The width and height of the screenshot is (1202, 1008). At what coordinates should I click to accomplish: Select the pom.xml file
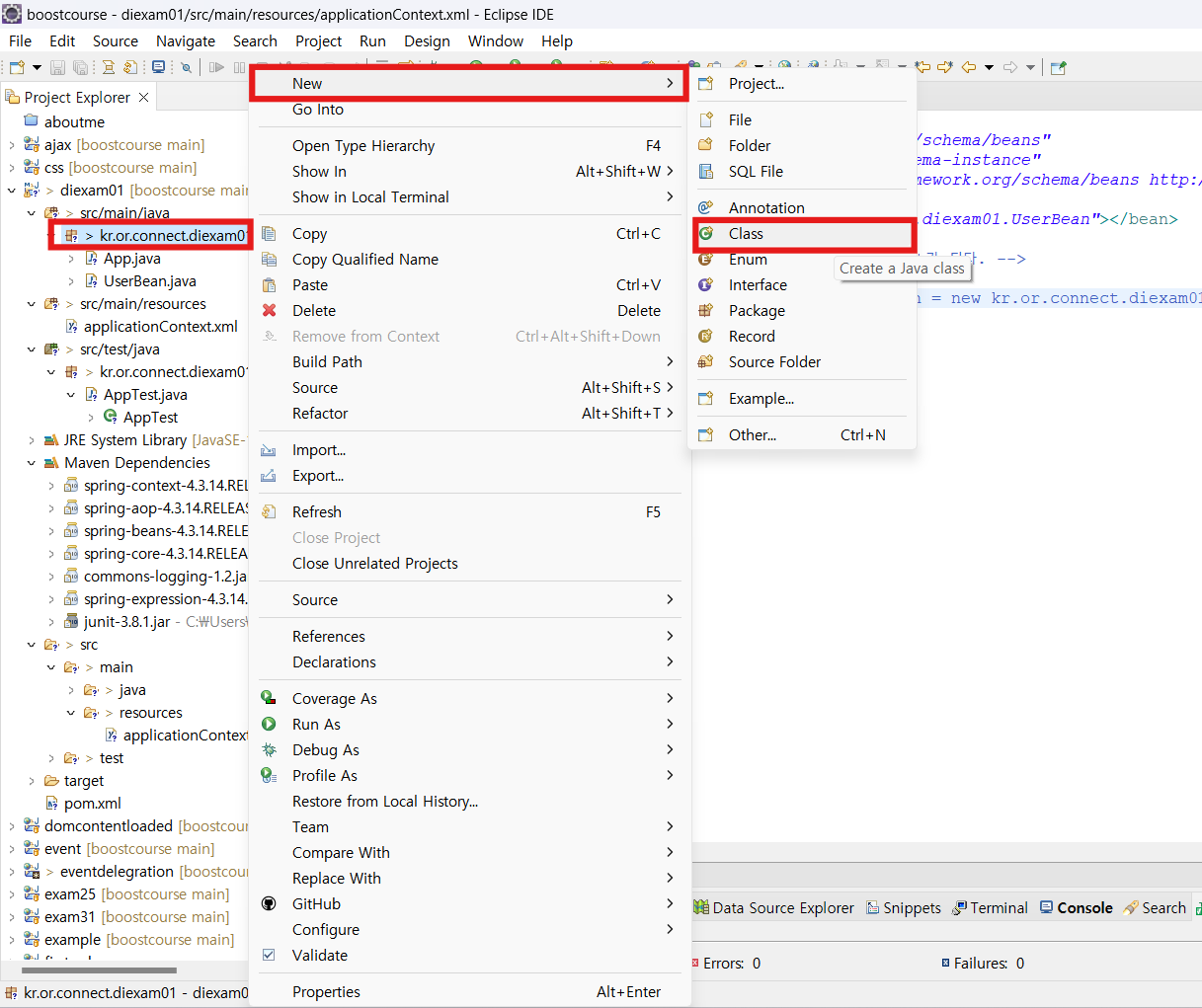93,804
